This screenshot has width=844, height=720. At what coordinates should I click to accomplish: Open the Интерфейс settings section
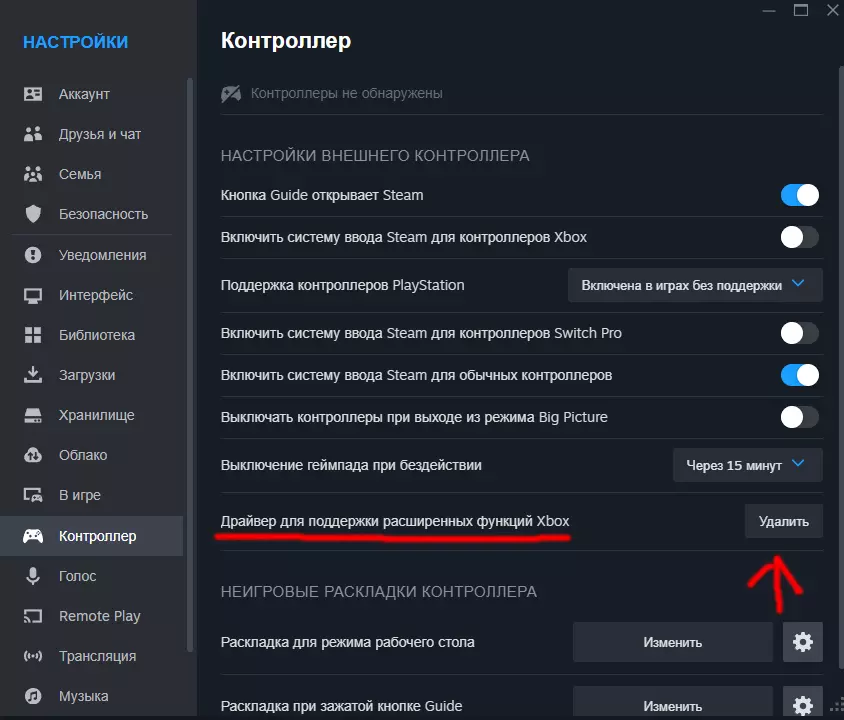[96, 295]
